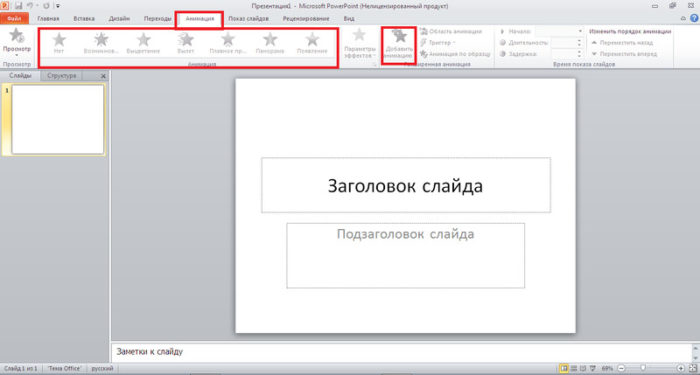Open Customize Quick Access Toolbar dropdown
Image resolution: width=700 pixels, height=375 pixels.
pos(58,6)
